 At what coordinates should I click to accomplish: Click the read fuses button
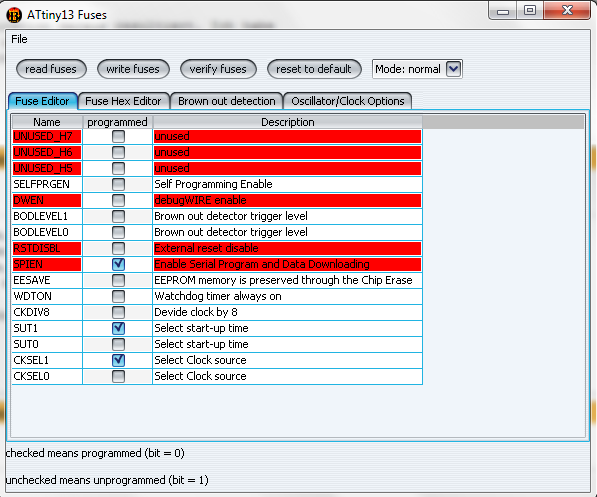tap(51, 69)
